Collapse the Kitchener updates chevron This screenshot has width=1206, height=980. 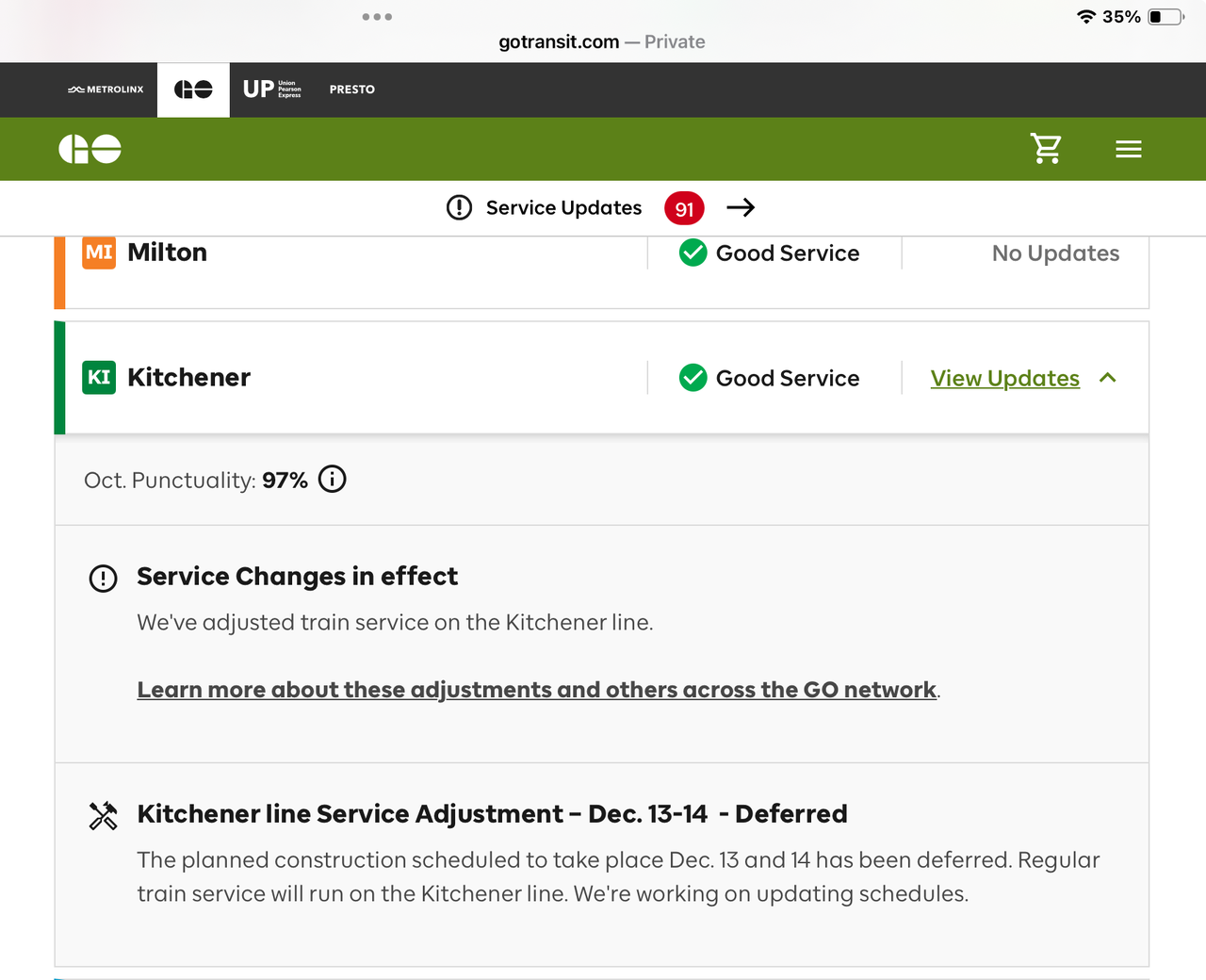(x=1108, y=378)
